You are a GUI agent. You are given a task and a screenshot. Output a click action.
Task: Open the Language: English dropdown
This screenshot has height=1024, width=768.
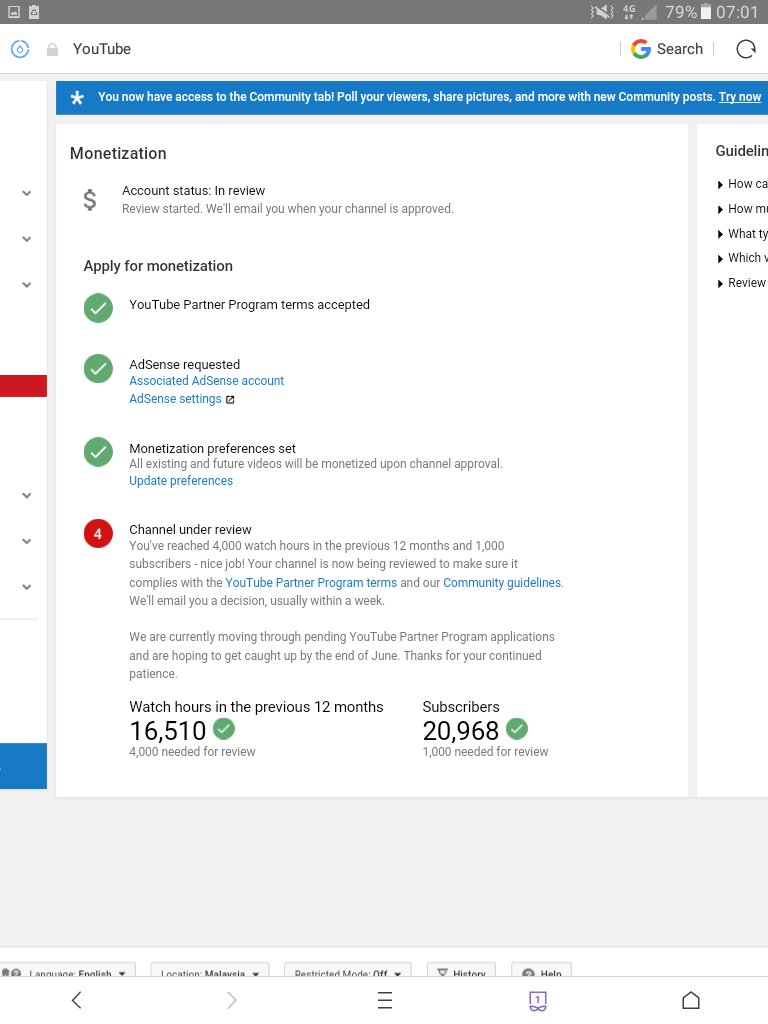[68, 970]
